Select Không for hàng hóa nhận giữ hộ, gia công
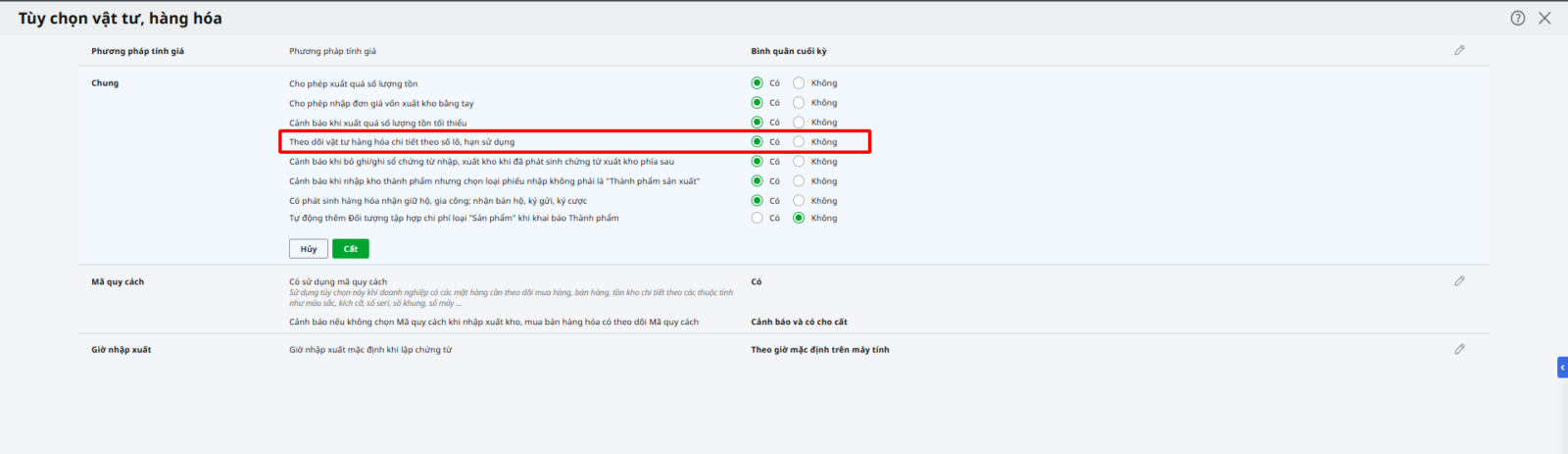Image resolution: width=1568 pixels, height=454 pixels. click(799, 201)
